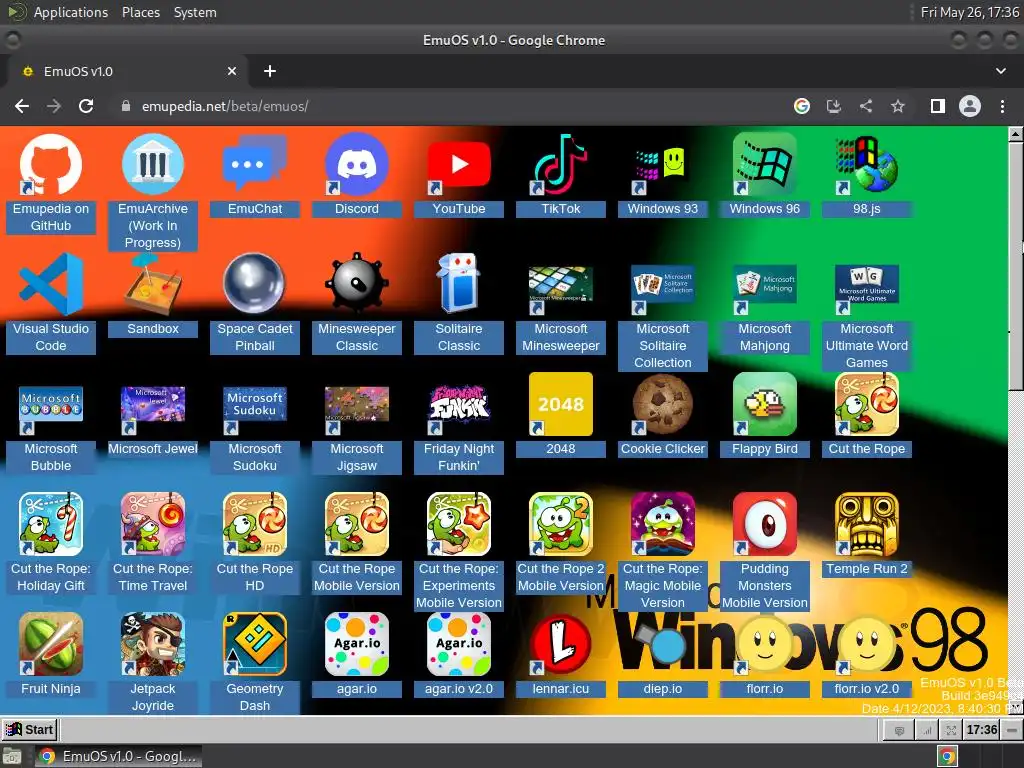The height and width of the screenshot is (768, 1024).
Task: Open the Places menu
Action: pyautogui.click(x=140, y=12)
